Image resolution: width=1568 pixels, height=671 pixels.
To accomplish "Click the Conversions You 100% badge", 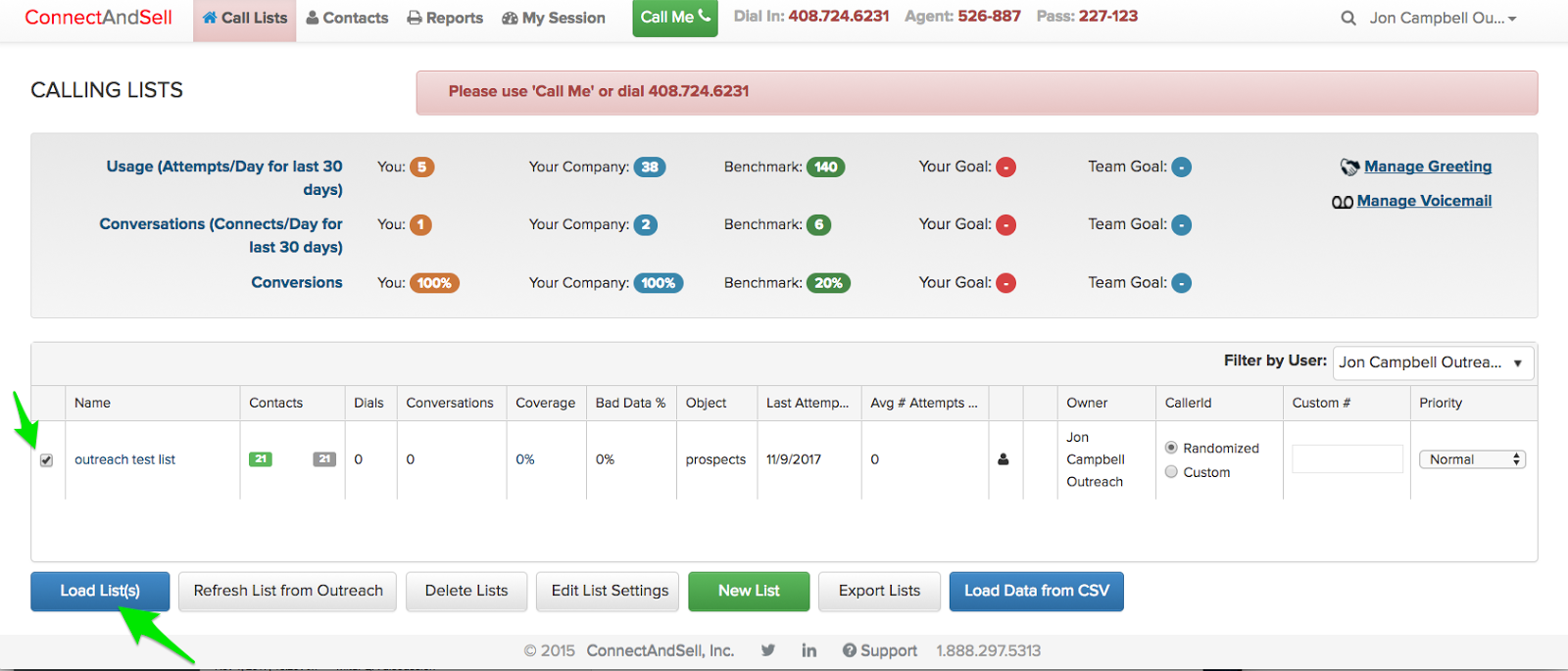I will point(434,283).
